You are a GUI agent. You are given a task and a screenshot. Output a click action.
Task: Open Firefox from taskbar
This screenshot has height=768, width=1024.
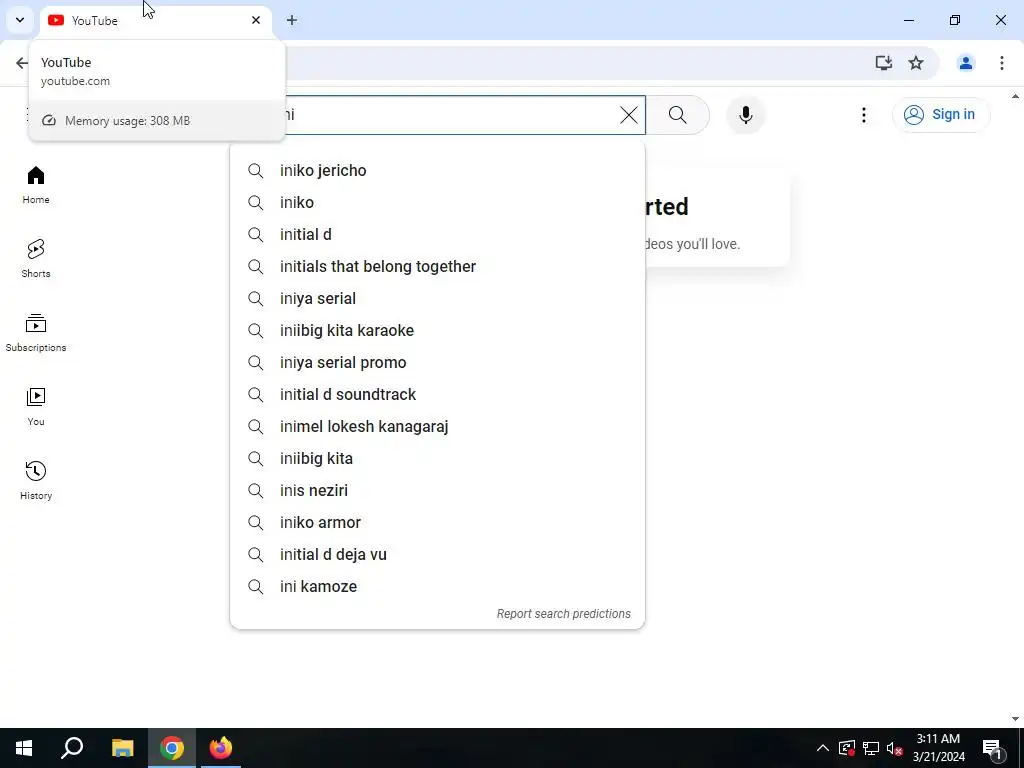coord(221,748)
